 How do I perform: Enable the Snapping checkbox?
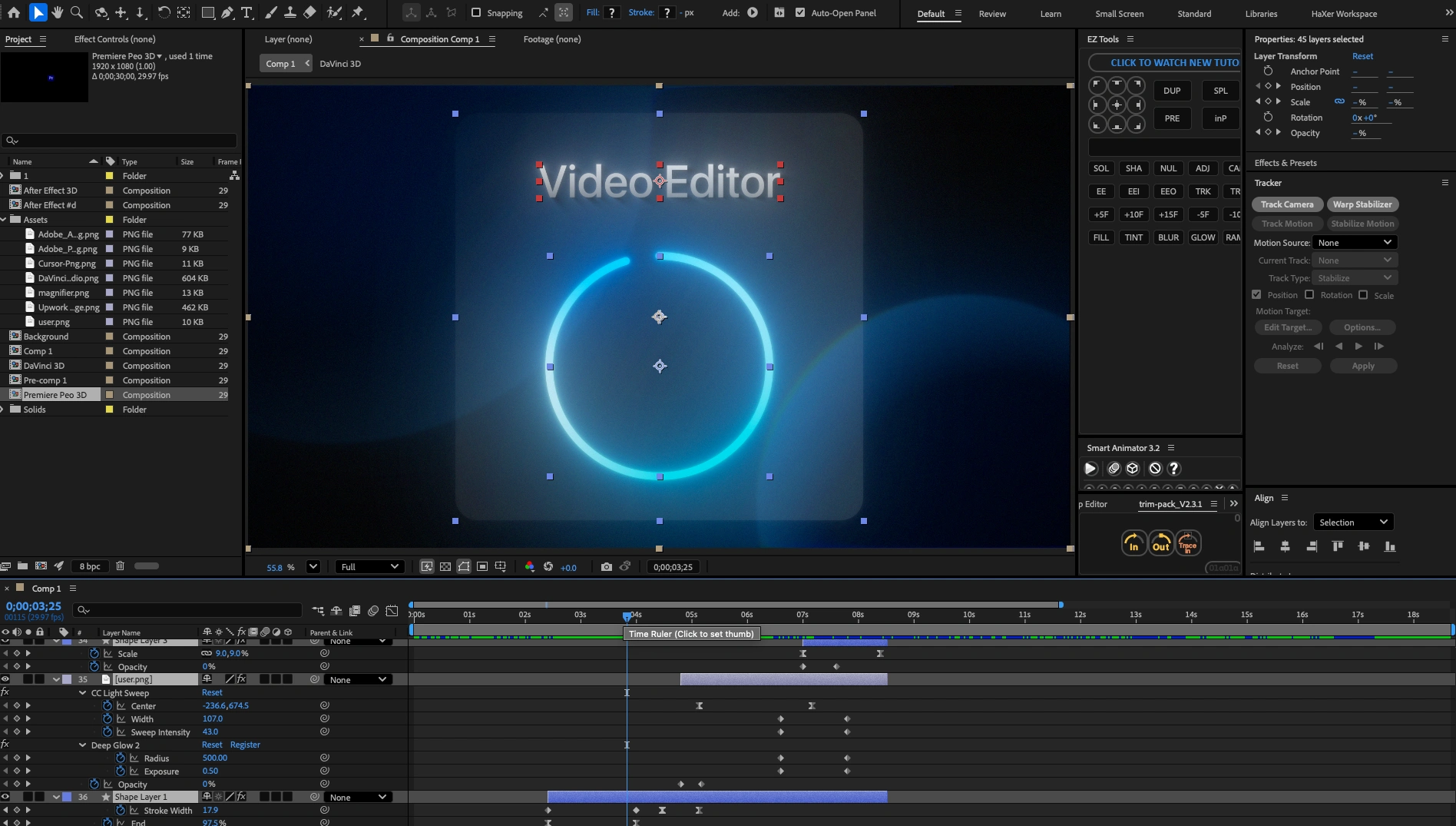pyautogui.click(x=477, y=13)
